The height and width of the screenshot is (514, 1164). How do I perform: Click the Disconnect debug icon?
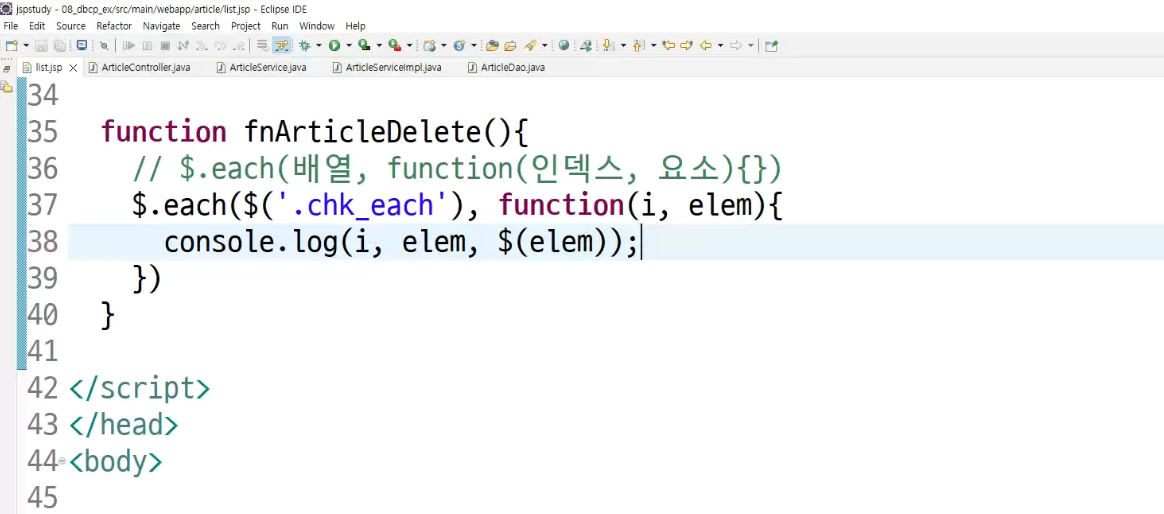tap(183, 45)
